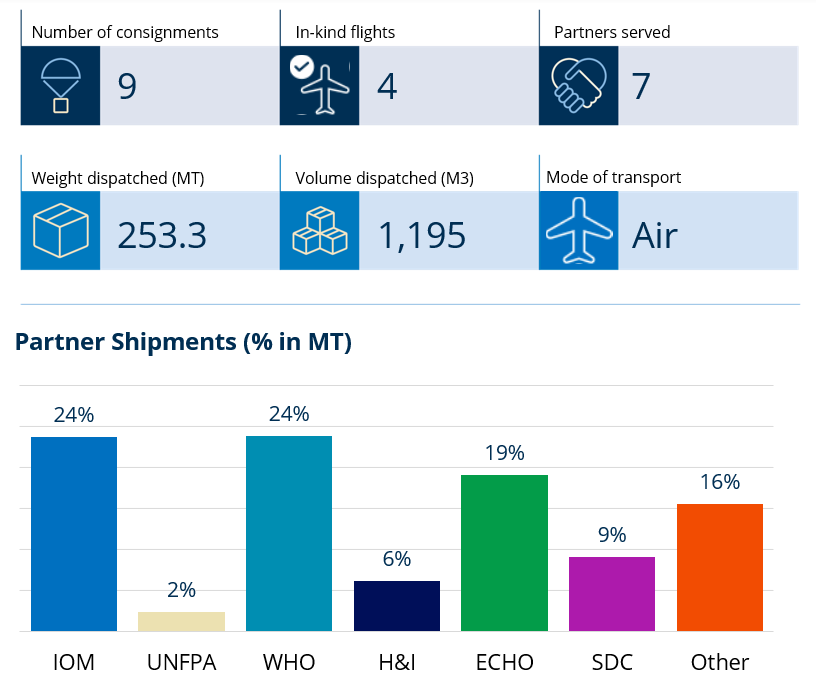Click the 19% data label

[505, 453]
